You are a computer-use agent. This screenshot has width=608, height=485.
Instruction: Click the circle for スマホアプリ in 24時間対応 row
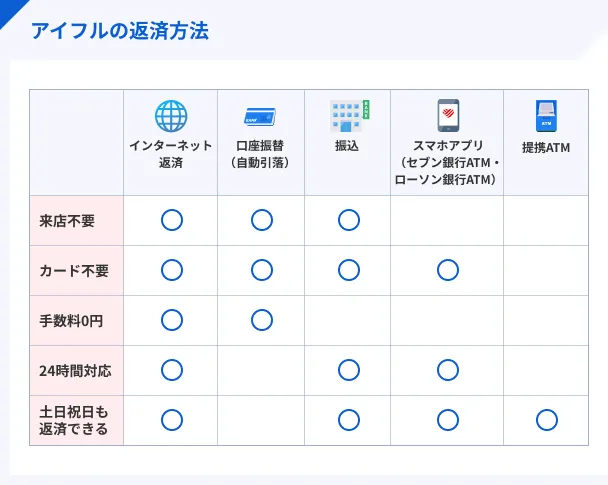[447, 370]
